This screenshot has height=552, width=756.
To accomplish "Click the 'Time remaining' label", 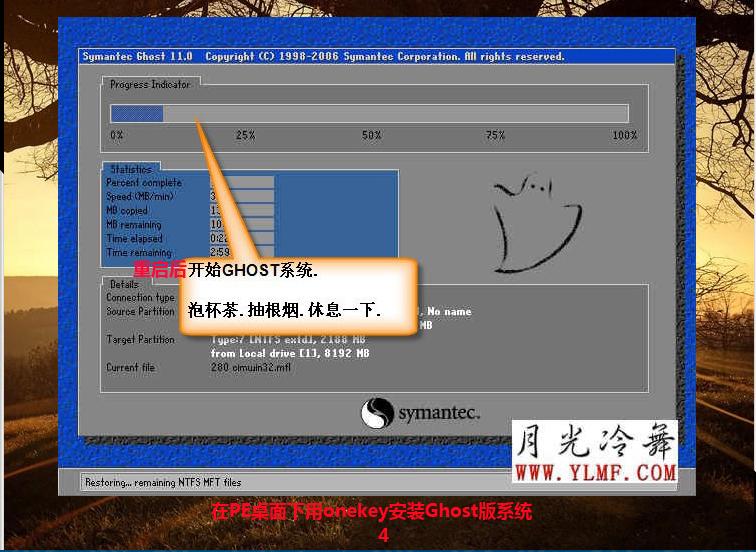I will (x=139, y=253).
